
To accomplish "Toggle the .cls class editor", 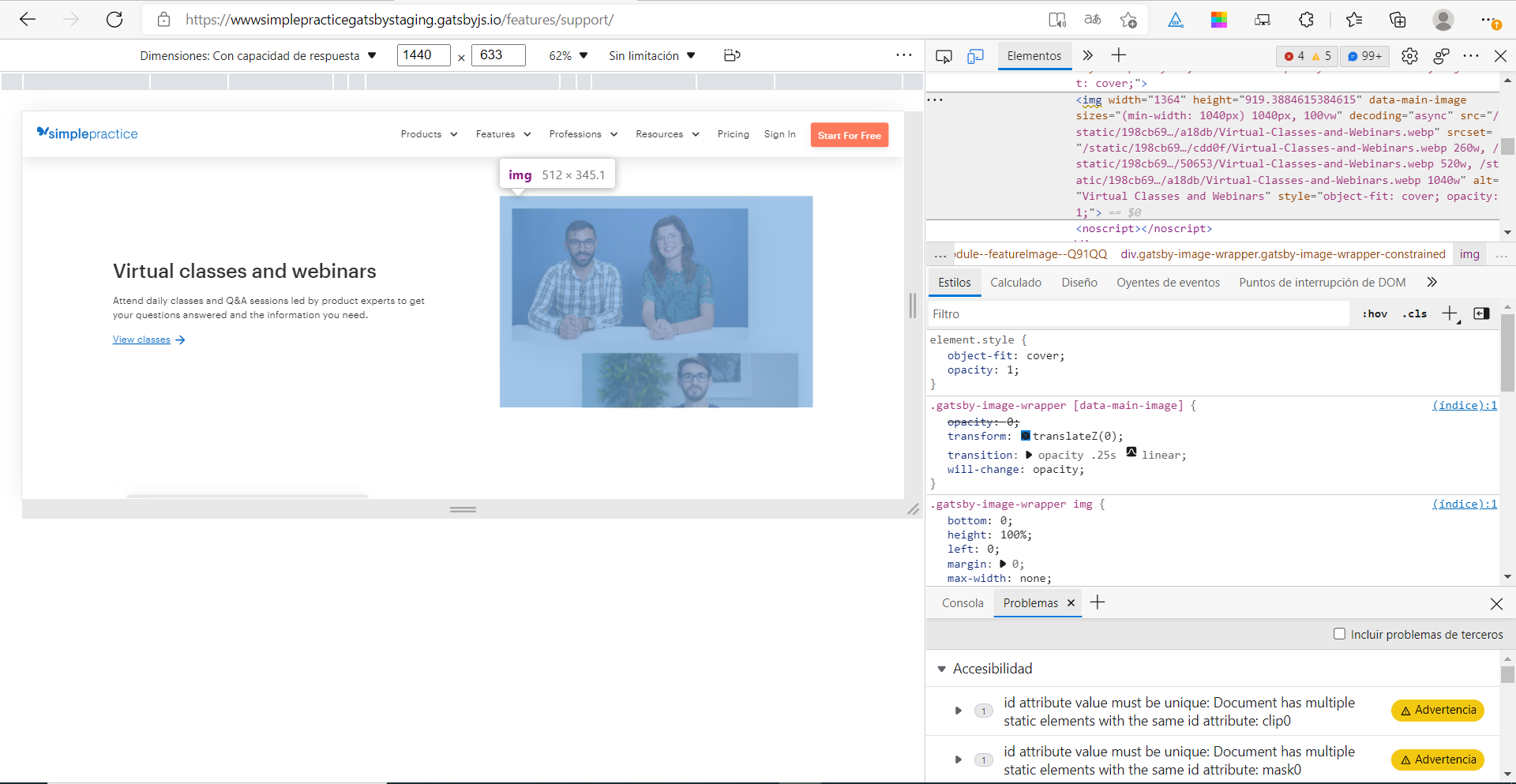I will coord(1414,313).
